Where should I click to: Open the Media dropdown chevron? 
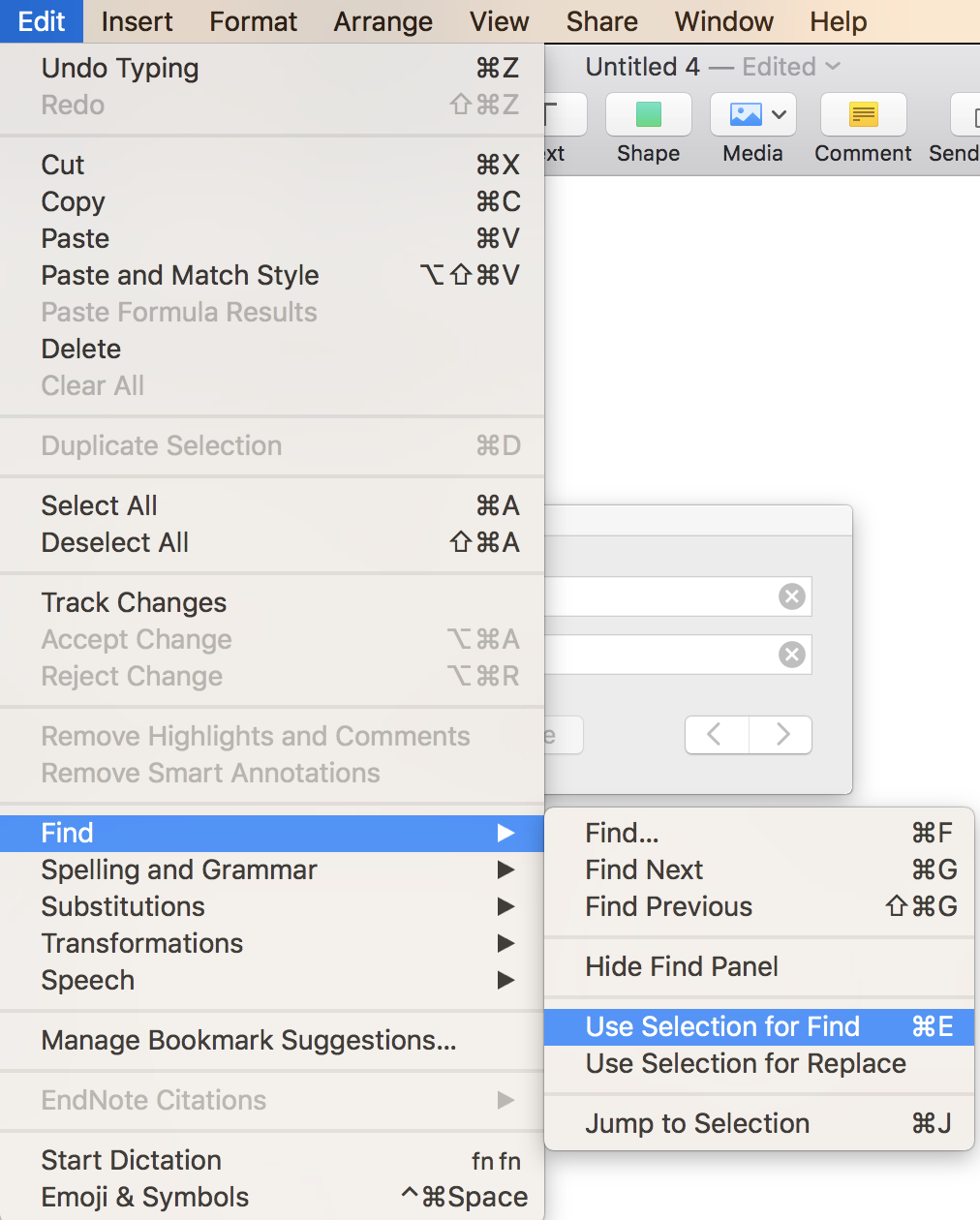click(779, 115)
